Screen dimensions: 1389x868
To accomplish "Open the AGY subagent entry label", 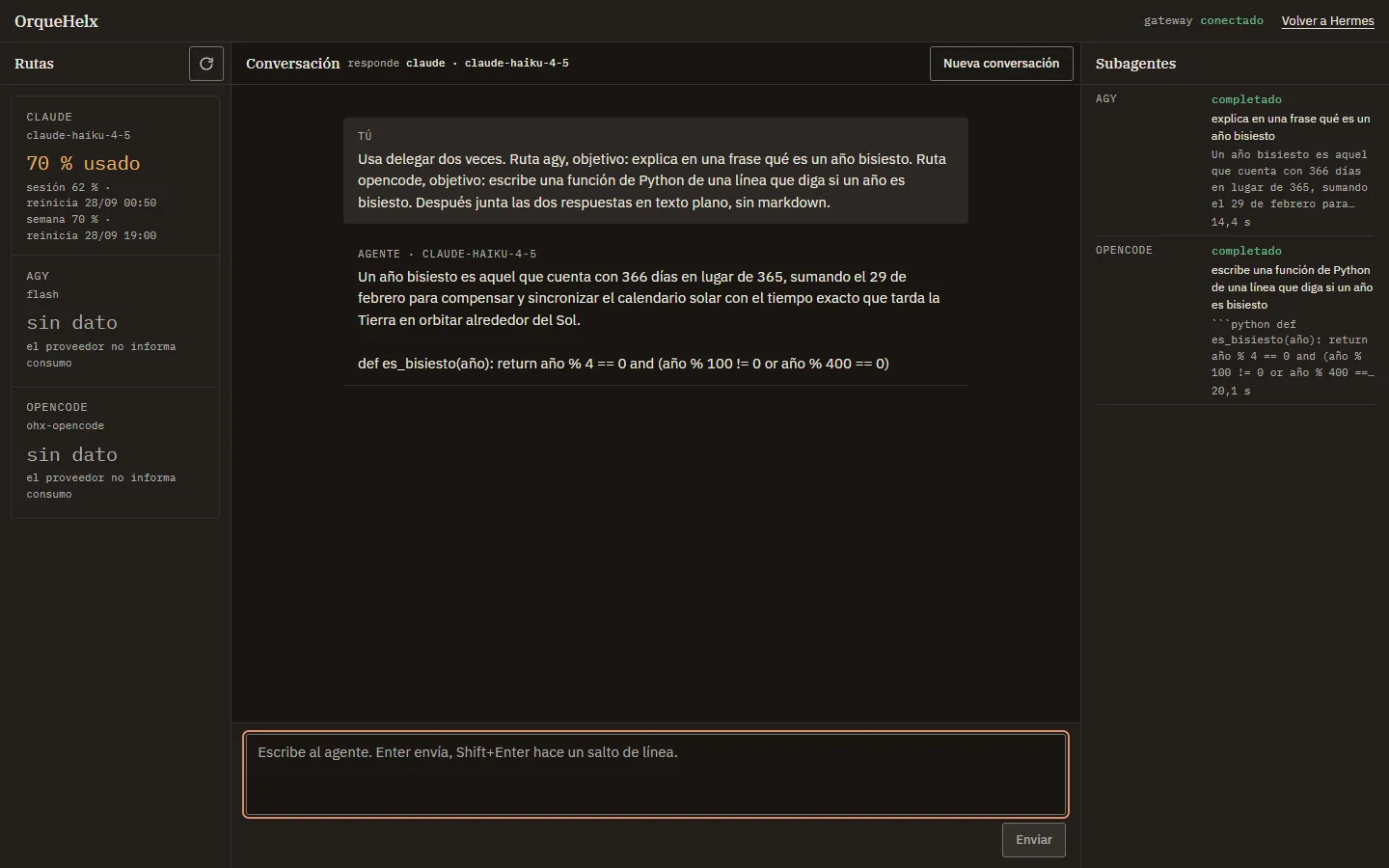I will click(x=1106, y=99).
